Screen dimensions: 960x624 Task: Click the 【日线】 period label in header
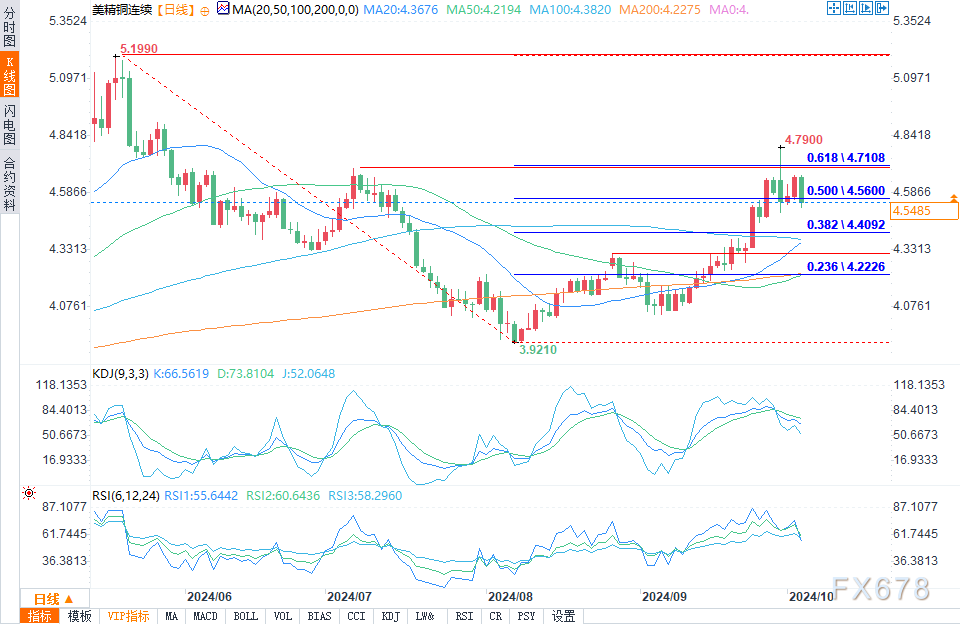point(175,10)
